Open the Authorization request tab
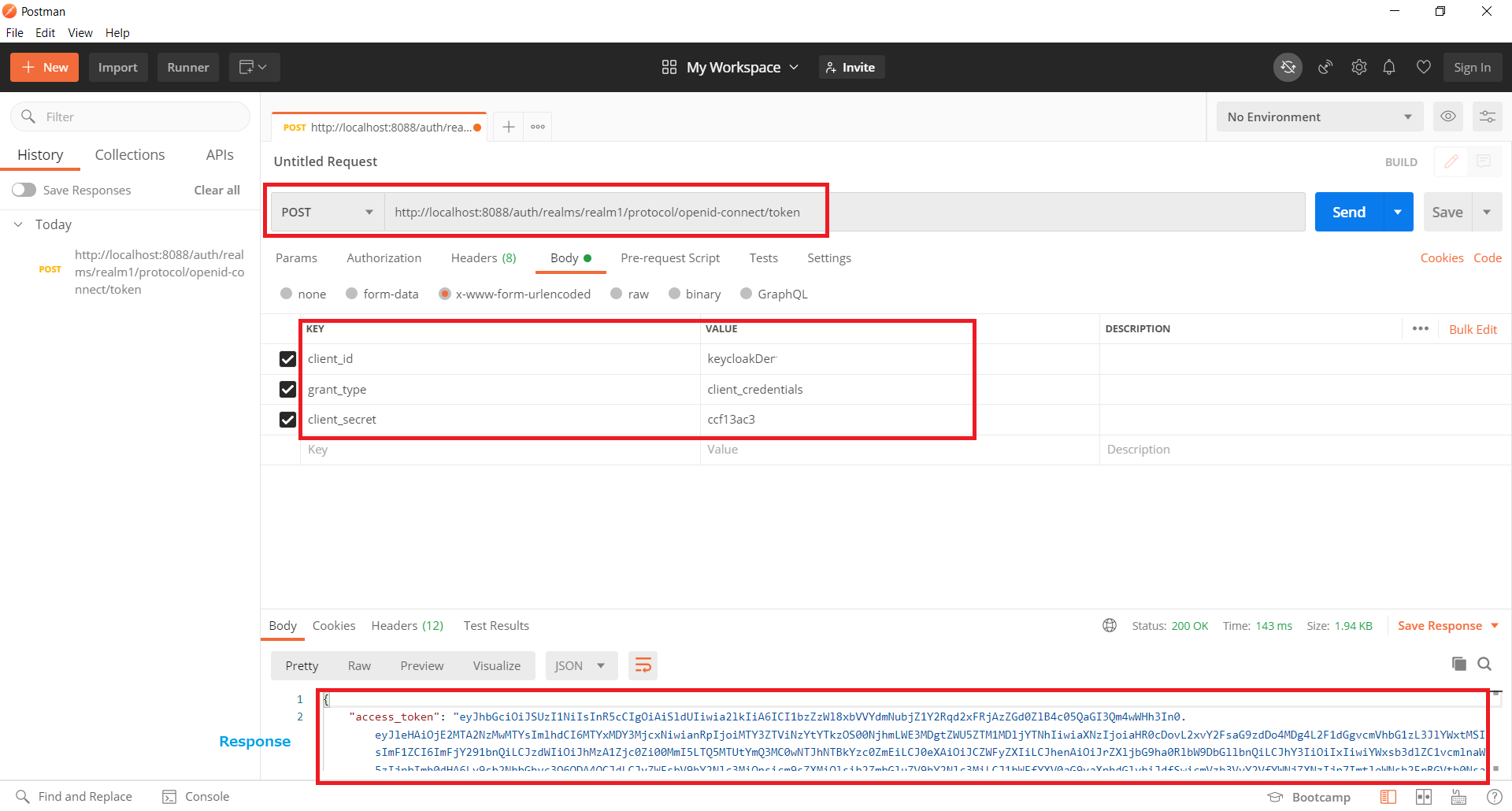The height and width of the screenshot is (811, 1512). point(384,258)
